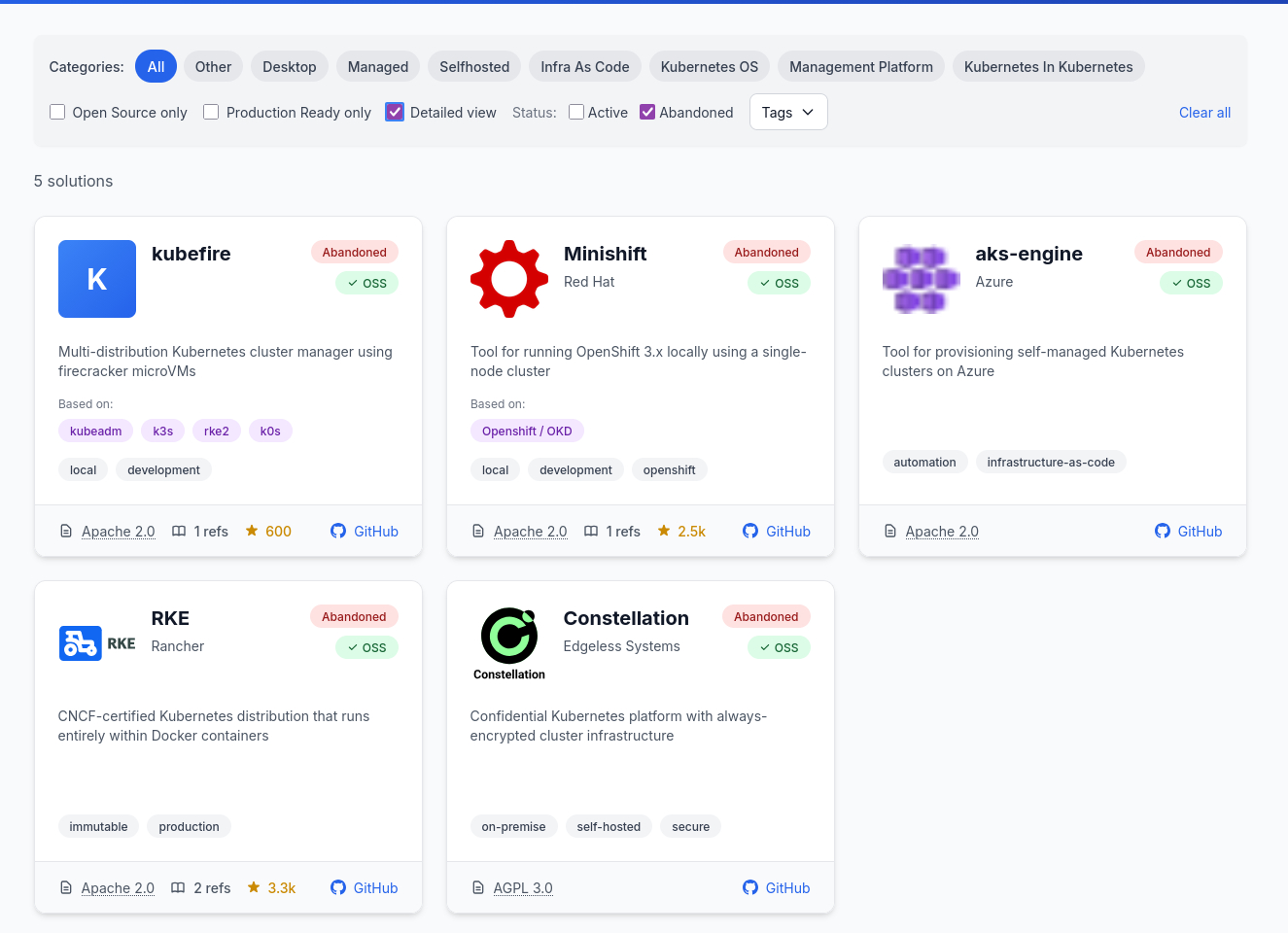Check the Production Ready only box
Screen dimensions: 1288x933
[211, 113]
